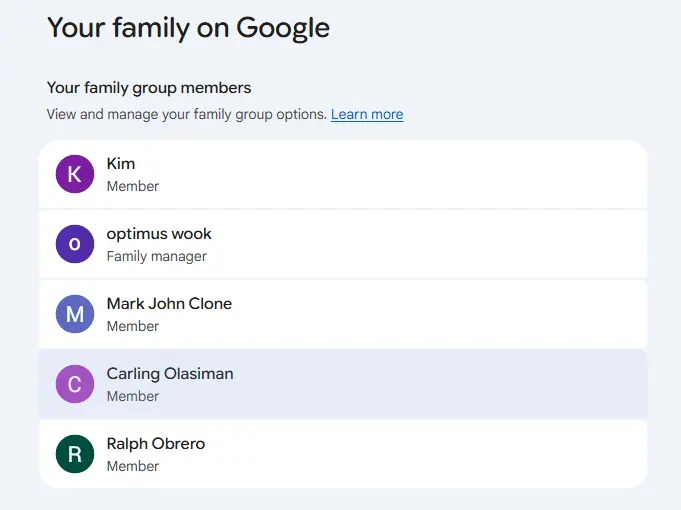Click Carling Olasiman's C avatar

coord(75,384)
